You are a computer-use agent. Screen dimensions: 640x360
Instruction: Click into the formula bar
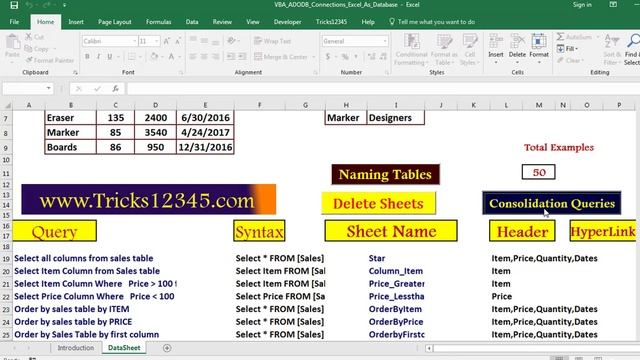click(383, 89)
